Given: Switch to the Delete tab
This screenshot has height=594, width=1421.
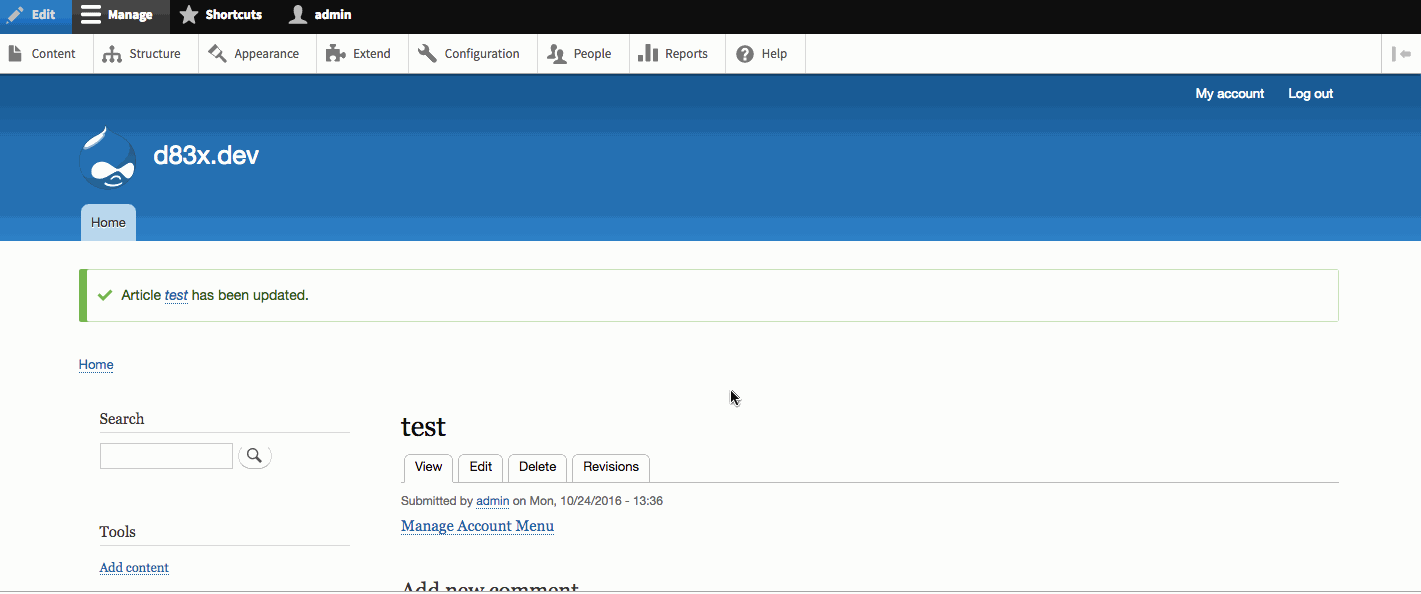Looking at the screenshot, I should [538, 467].
